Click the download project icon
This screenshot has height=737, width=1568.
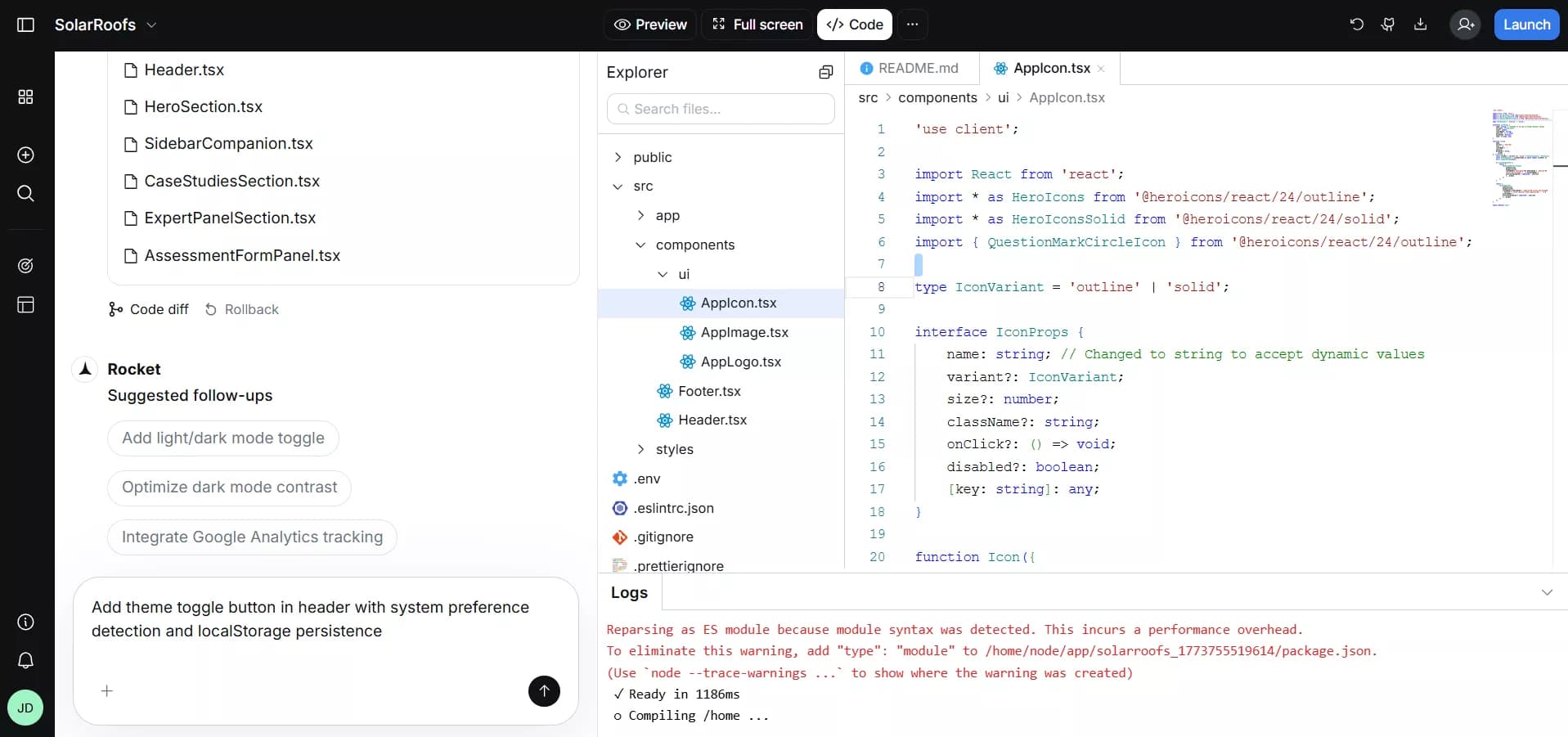pyautogui.click(x=1420, y=25)
